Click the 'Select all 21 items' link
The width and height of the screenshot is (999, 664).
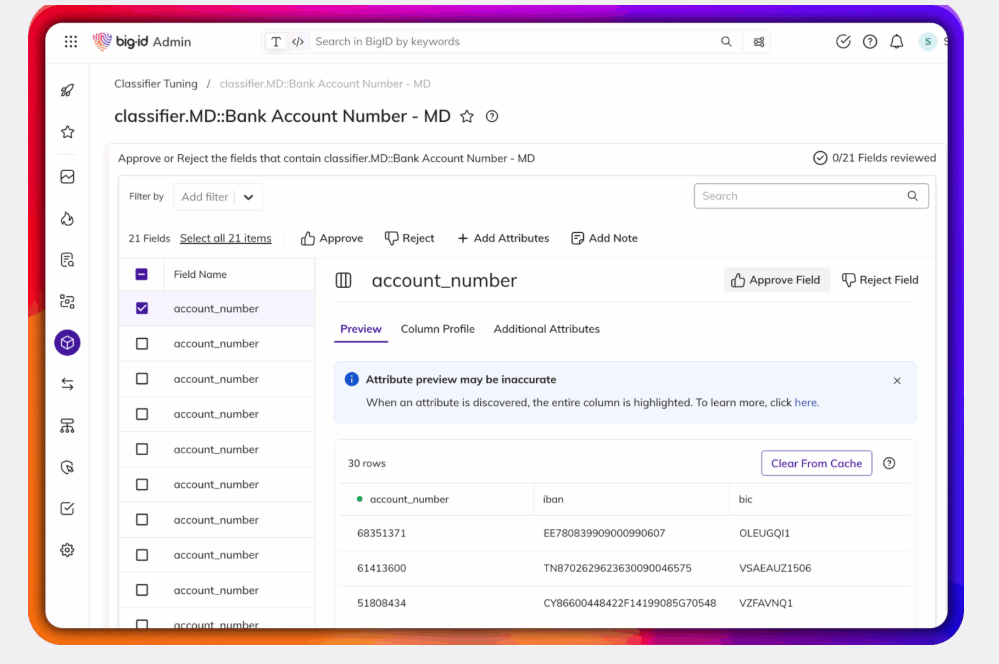(225, 239)
